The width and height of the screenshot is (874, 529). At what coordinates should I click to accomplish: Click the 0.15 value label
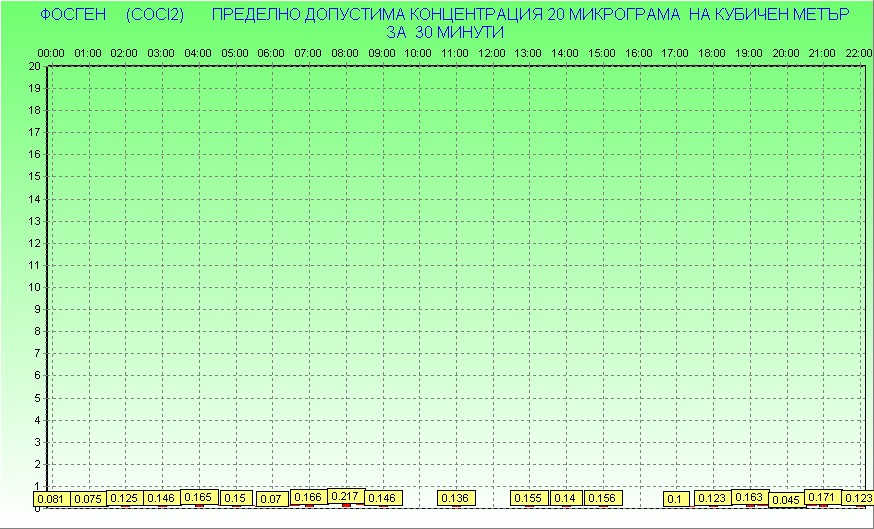(x=236, y=498)
